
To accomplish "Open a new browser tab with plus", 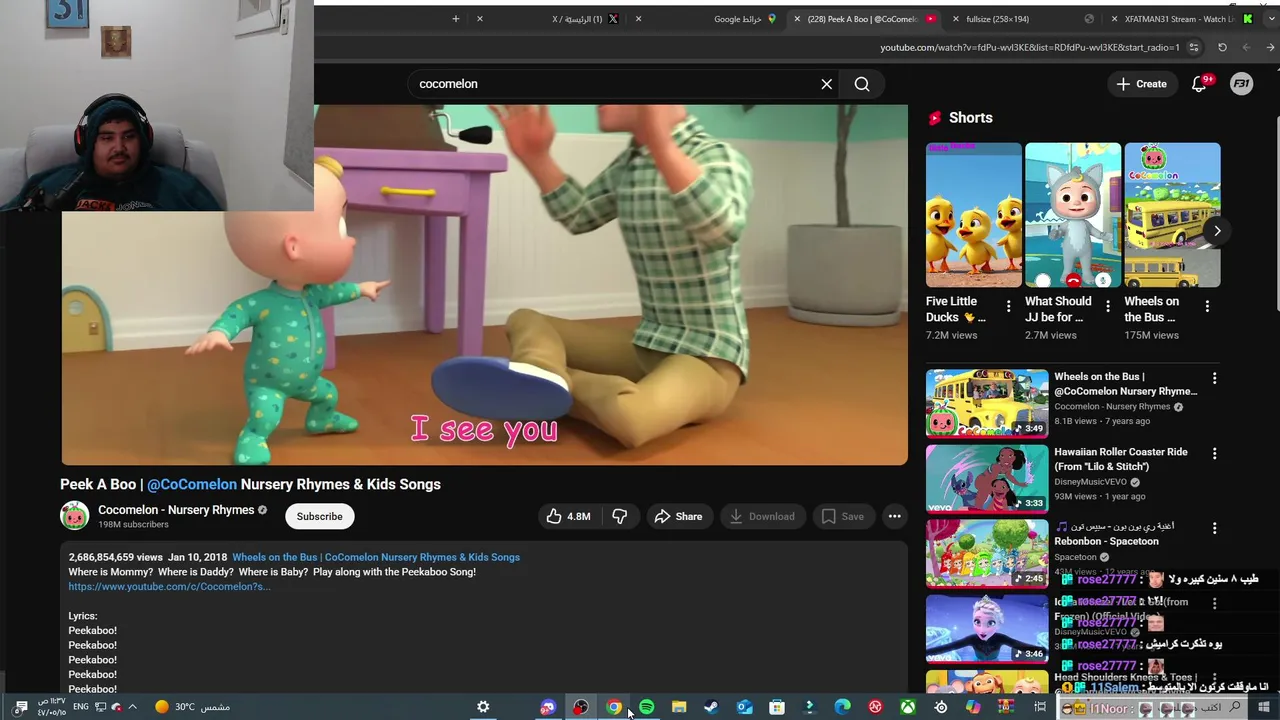I will tap(456, 19).
